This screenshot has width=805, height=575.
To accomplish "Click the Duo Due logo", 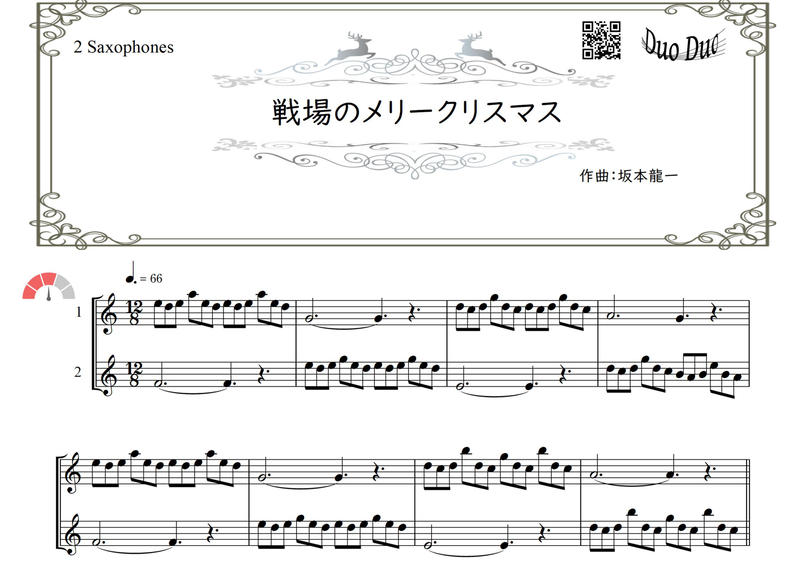I will [x=685, y=43].
